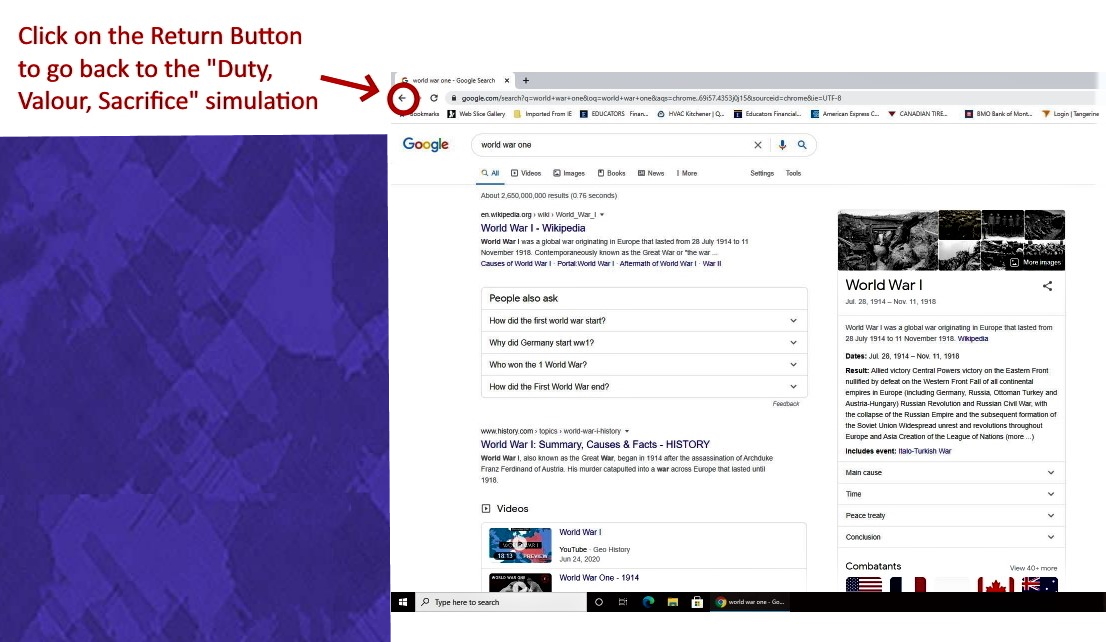Click the Google search box text
The width and height of the screenshot is (1106, 642).
506,145
